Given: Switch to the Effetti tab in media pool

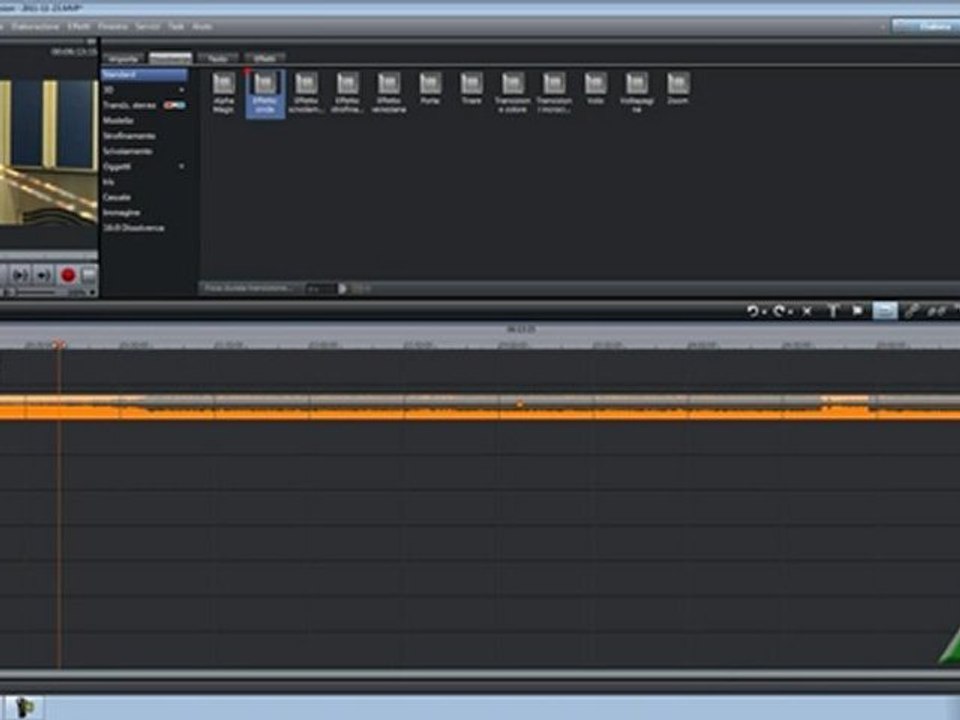Looking at the screenshot, I should [x=264, y=58].
